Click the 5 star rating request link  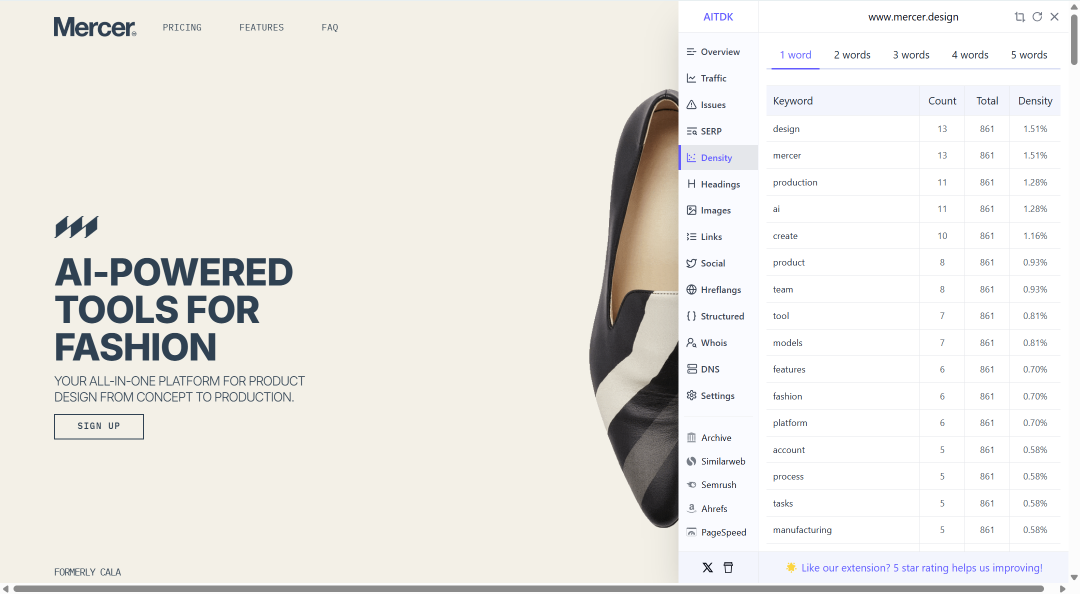click(922, 568)
